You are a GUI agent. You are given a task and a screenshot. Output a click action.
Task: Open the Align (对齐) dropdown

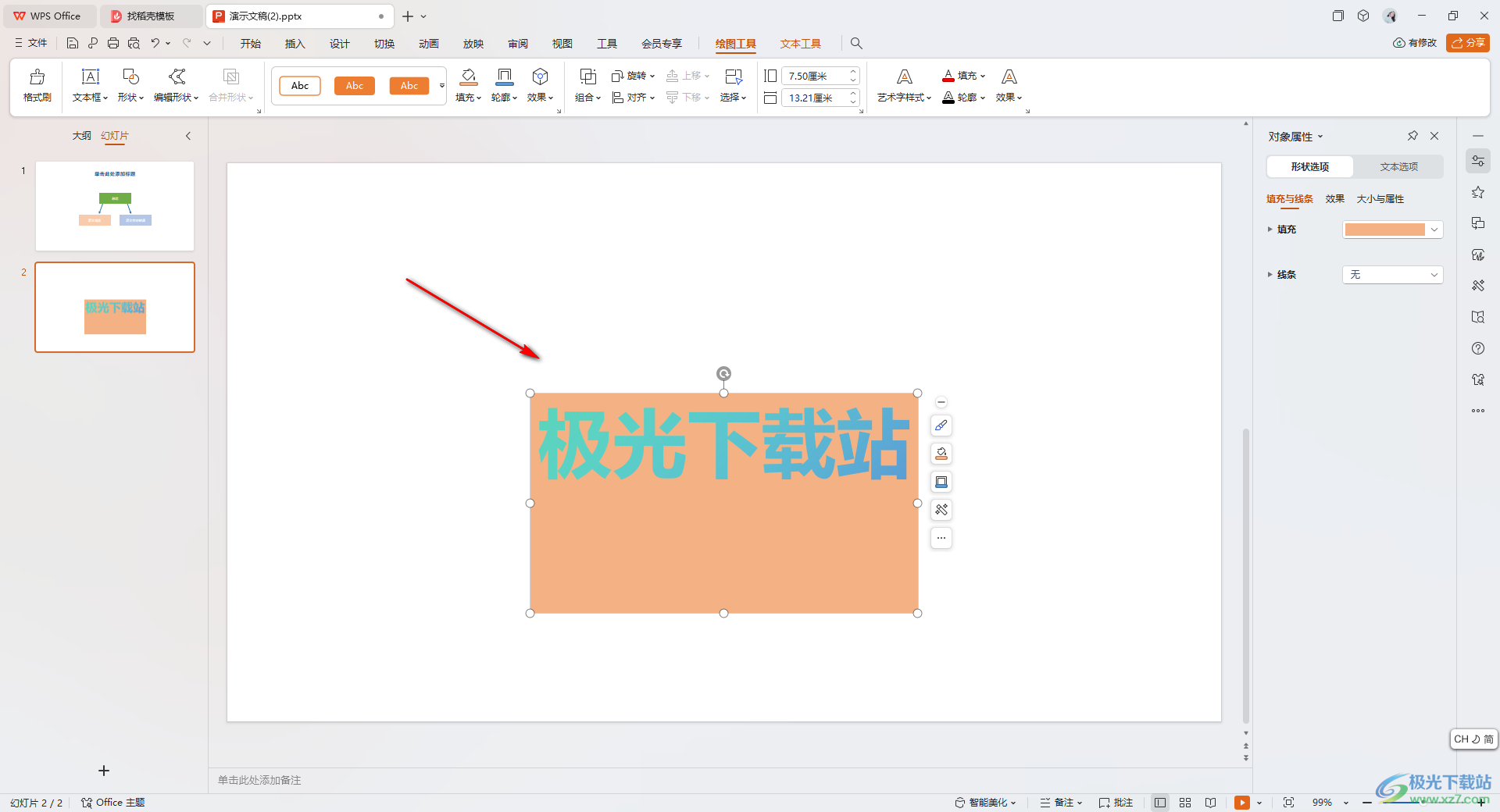(x=634, y=98)
